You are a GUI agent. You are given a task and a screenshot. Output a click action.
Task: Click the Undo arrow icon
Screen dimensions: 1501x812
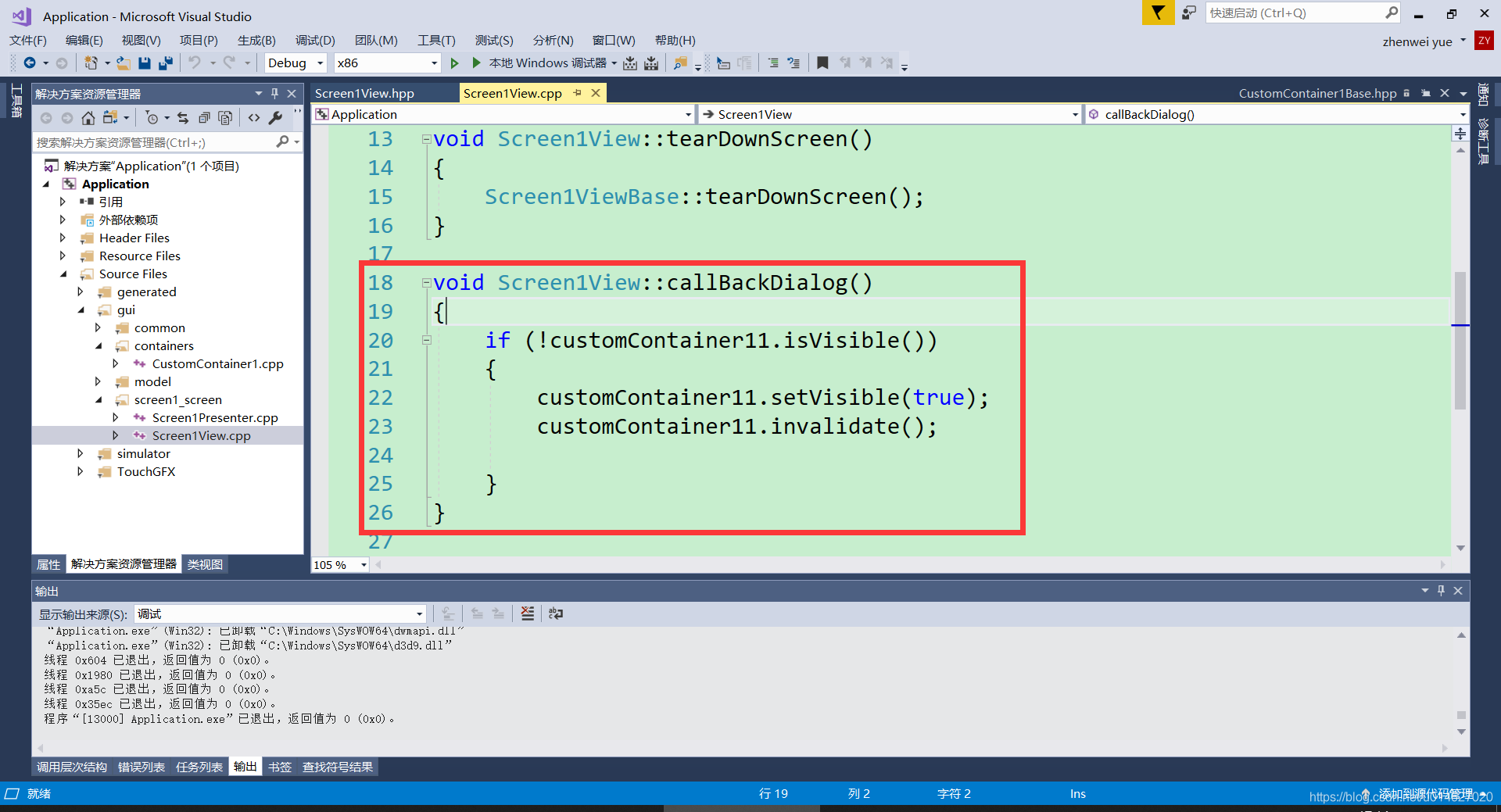[195, 63]
